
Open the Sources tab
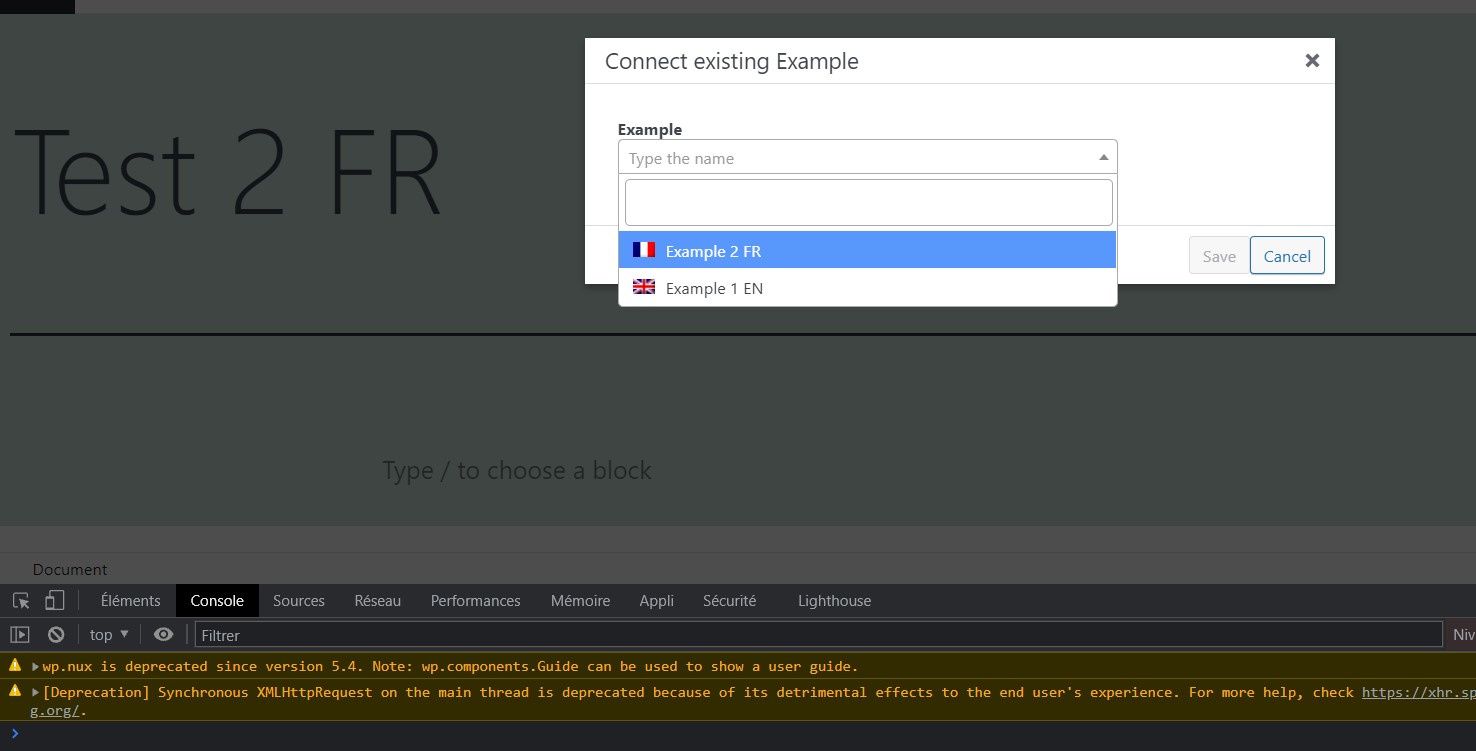(299, 600)
